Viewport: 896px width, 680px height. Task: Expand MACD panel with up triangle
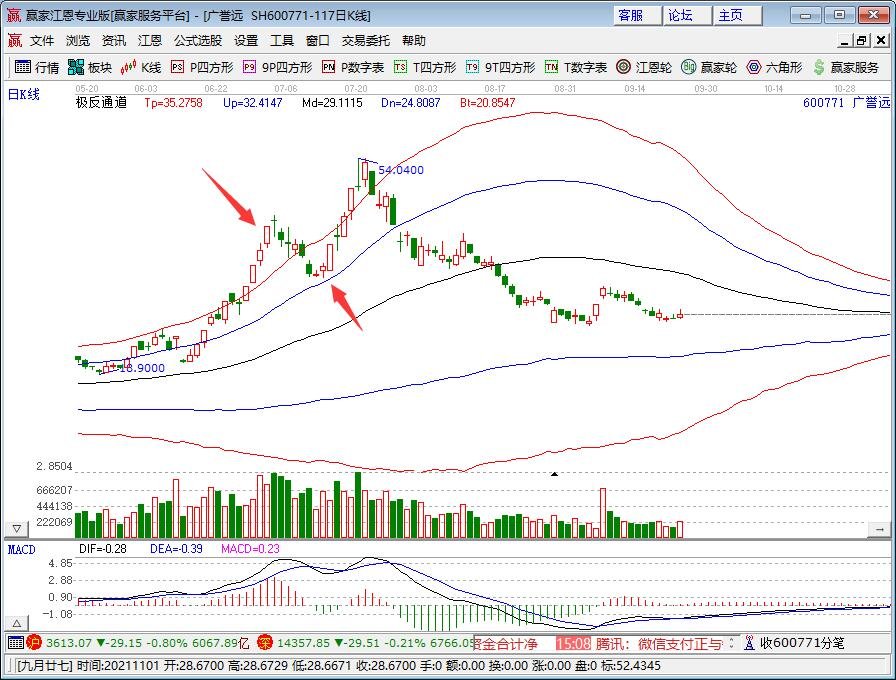17,623
